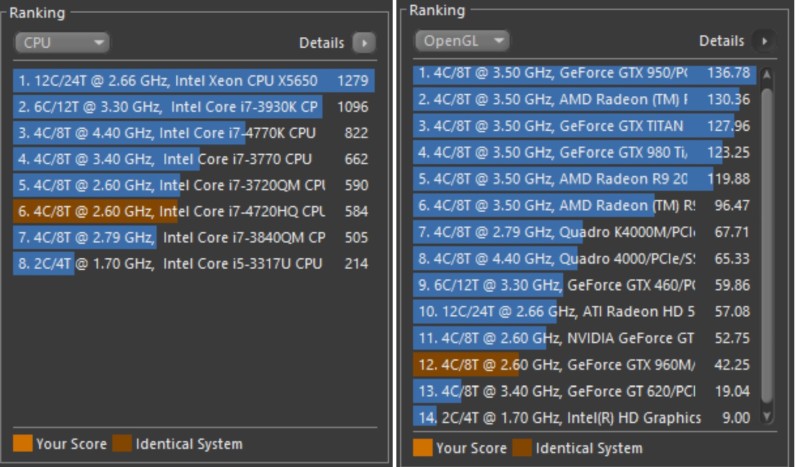Open the OpenGL ranking type dropdown

[462, 41]
